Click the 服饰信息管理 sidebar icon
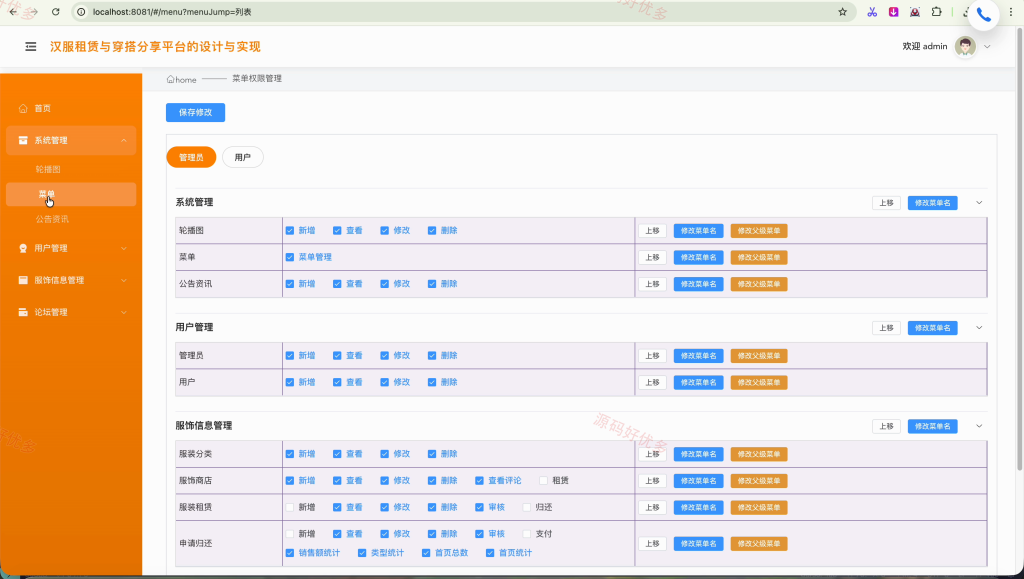Viewport: 1024px width, 579px height. pyautogui.click(x=23, y=280)
